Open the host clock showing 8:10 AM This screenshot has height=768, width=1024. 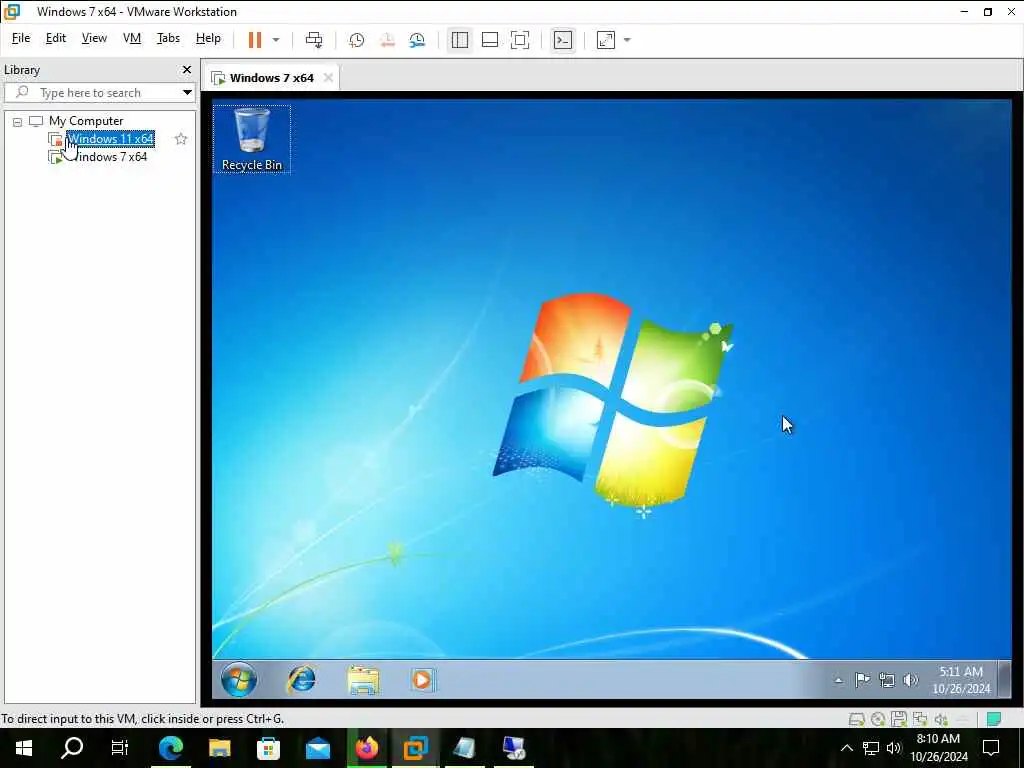[938, 748]
